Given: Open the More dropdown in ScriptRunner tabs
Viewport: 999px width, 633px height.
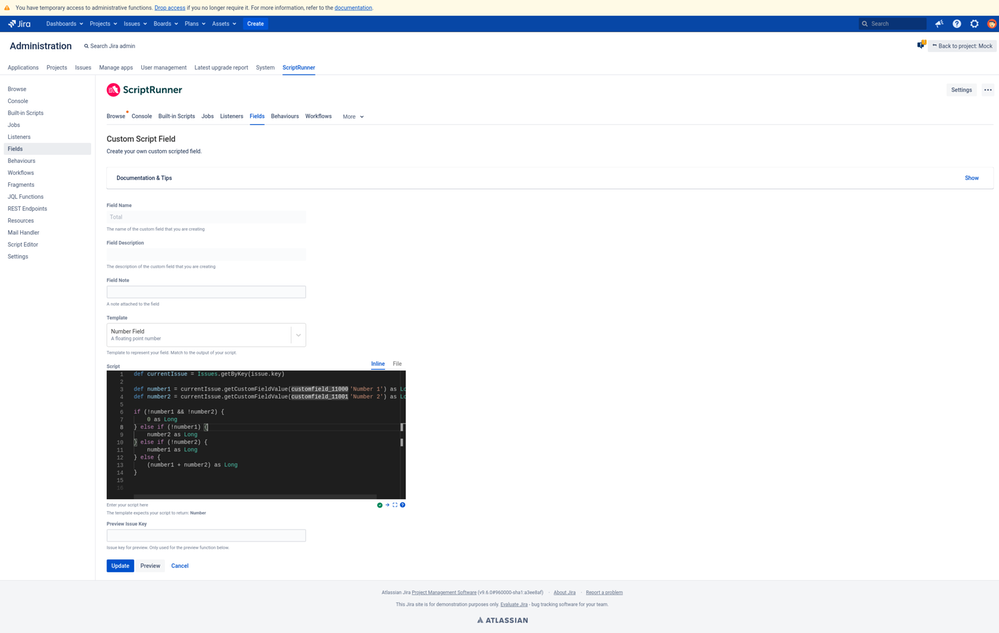Looking at the screenshot, I should (353, 117).
